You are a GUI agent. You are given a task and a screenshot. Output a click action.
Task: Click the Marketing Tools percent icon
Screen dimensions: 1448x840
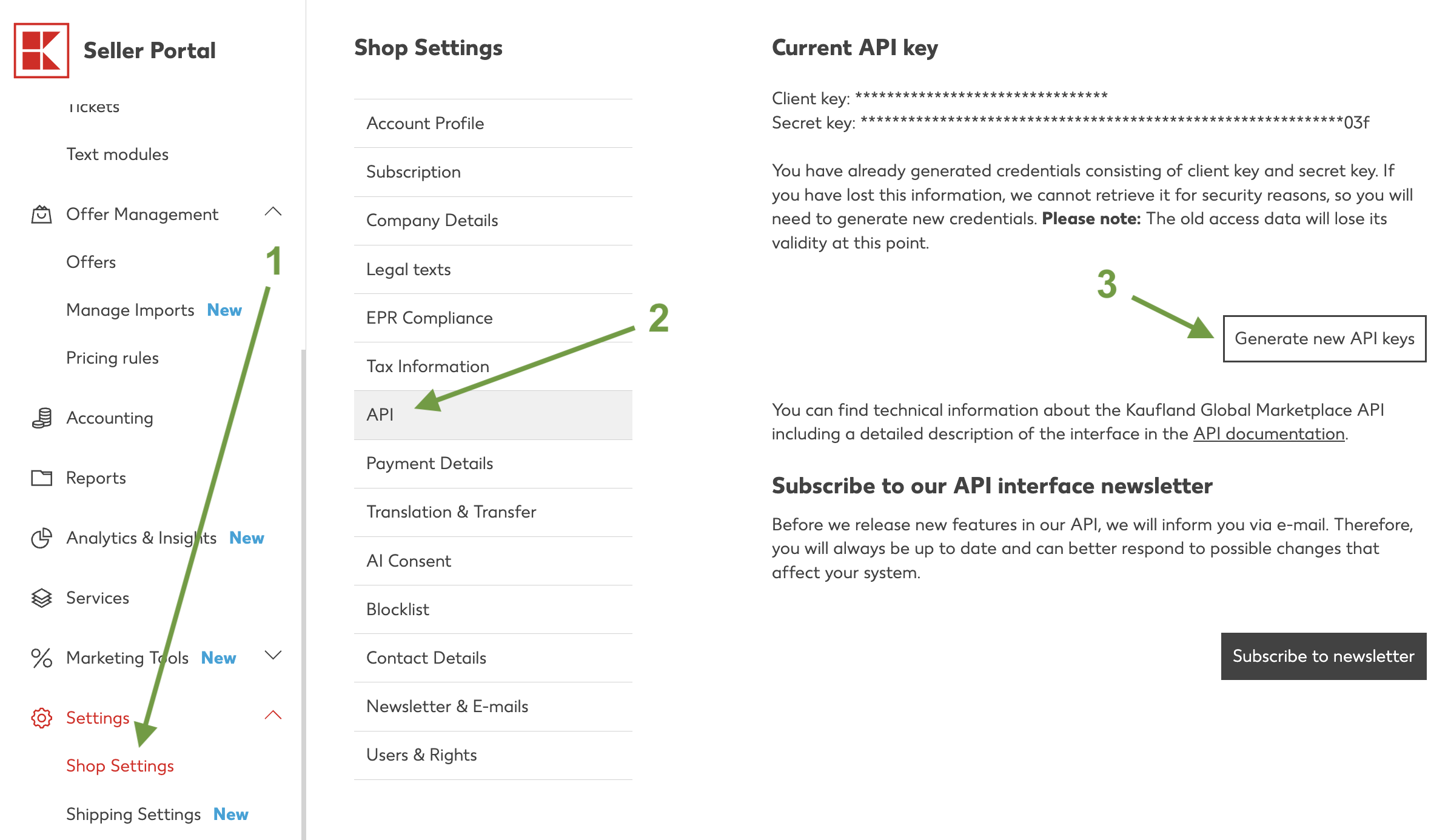click(41, 658)
